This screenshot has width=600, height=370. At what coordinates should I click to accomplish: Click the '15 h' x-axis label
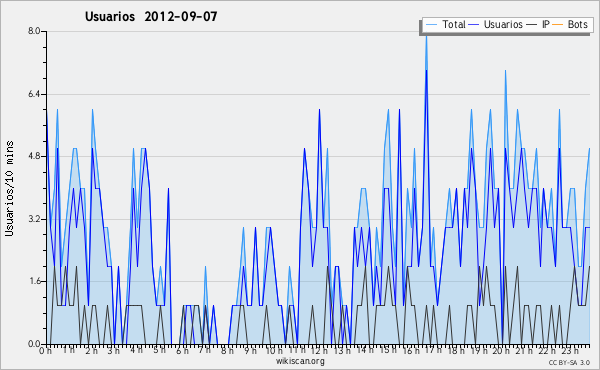pyautogui.click(x=388, y=350)
